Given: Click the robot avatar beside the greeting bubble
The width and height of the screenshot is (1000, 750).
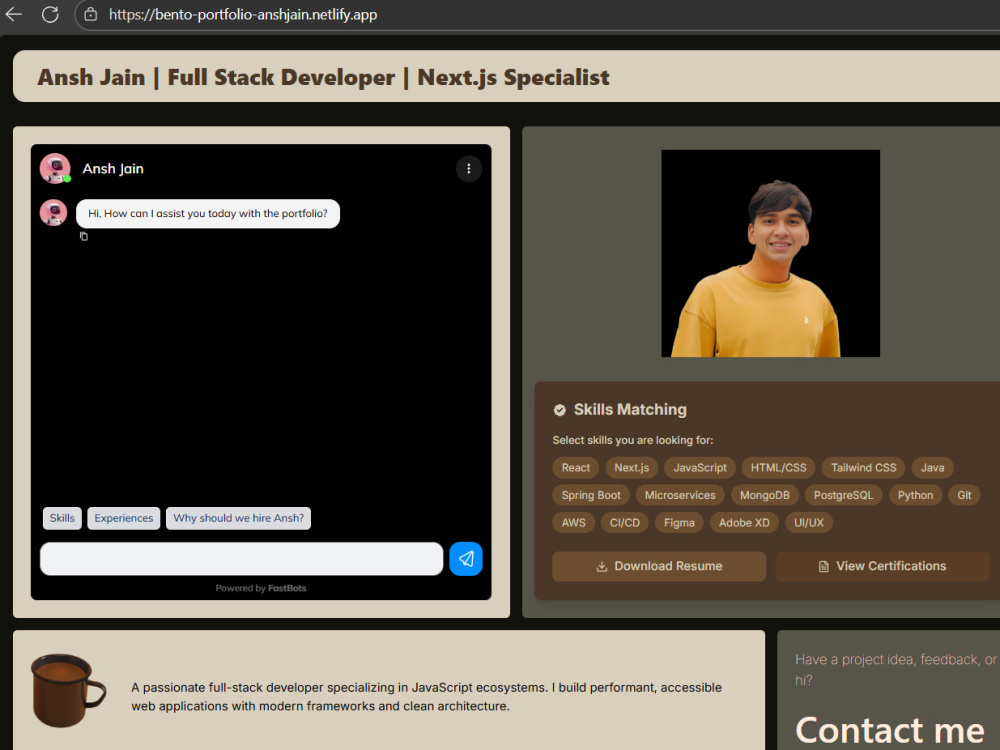Looking at the screenshot, I should coord(54,212).
